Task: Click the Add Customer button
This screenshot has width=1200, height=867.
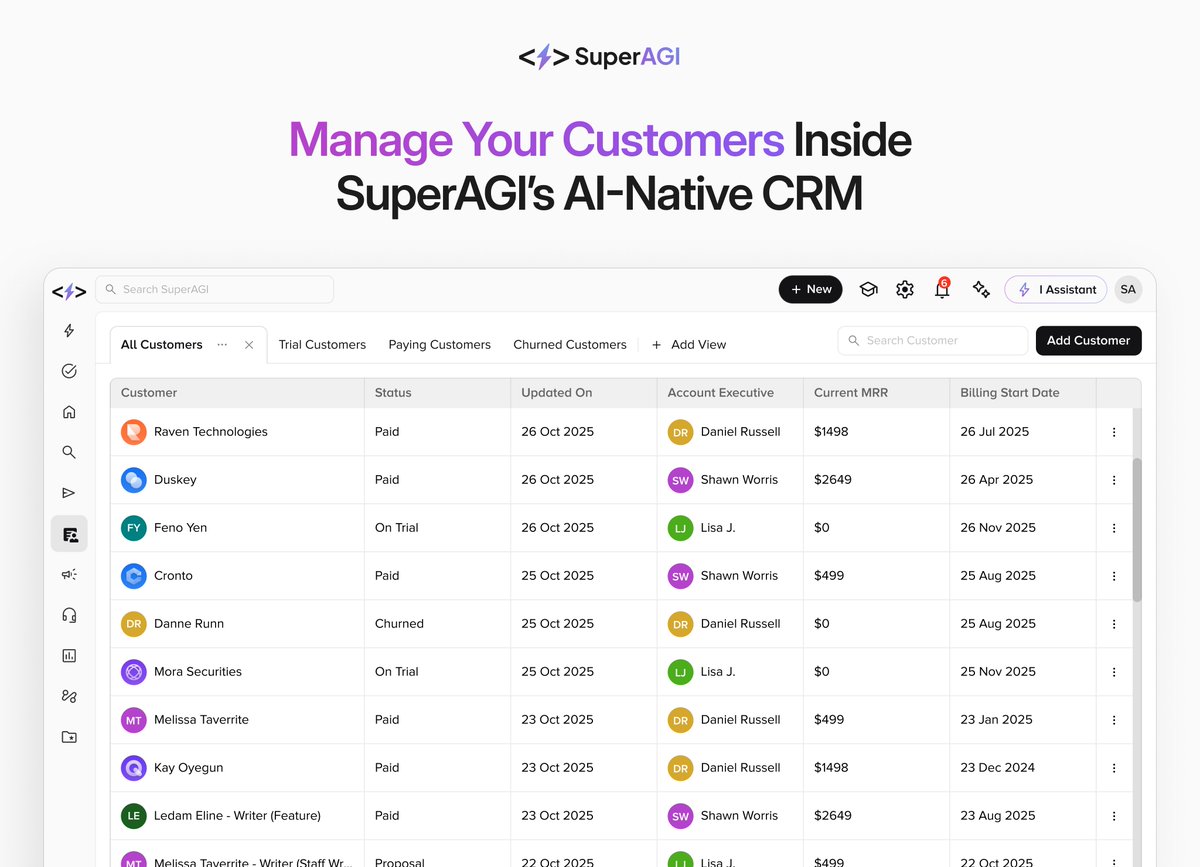Action: point(1088,340)
